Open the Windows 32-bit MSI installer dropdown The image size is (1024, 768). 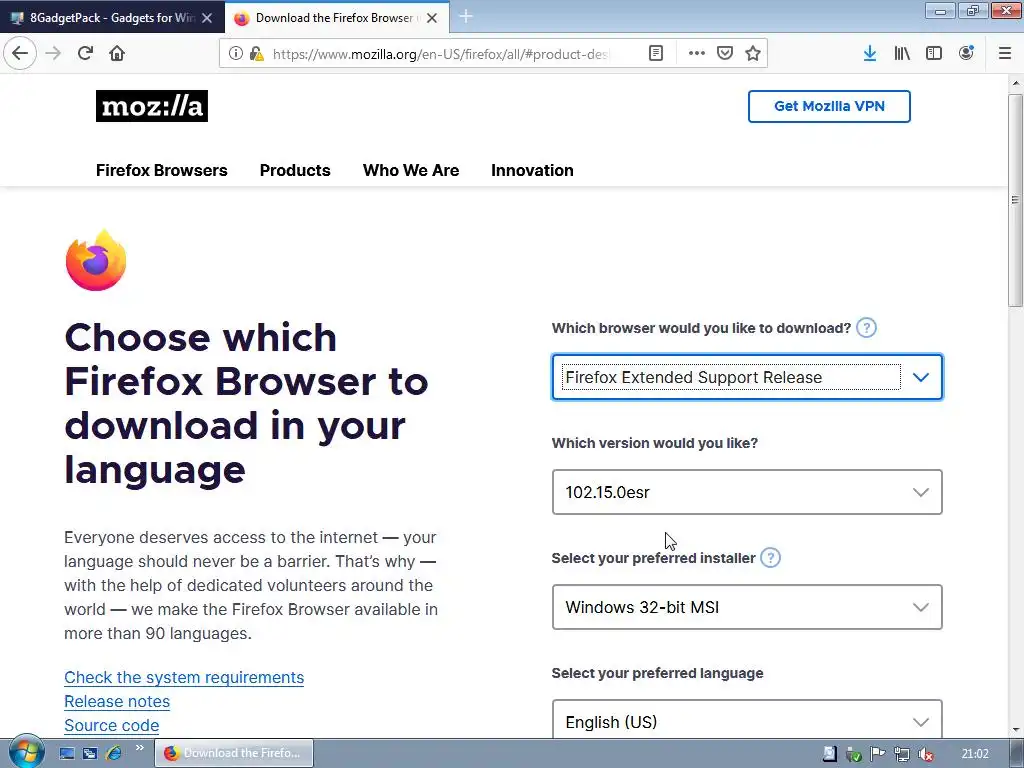click(x=747, y=607)
